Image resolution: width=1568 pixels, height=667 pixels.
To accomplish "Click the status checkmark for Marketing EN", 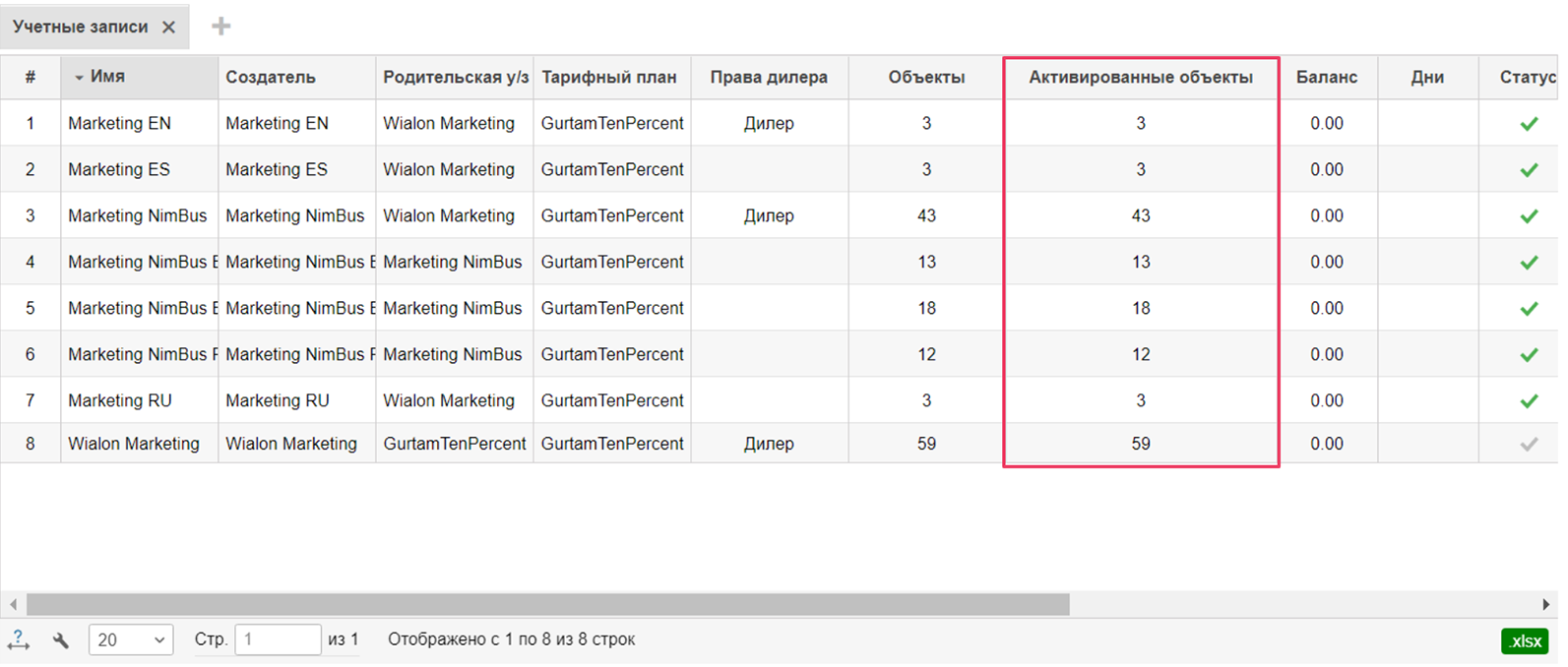I will [1529, 124].
